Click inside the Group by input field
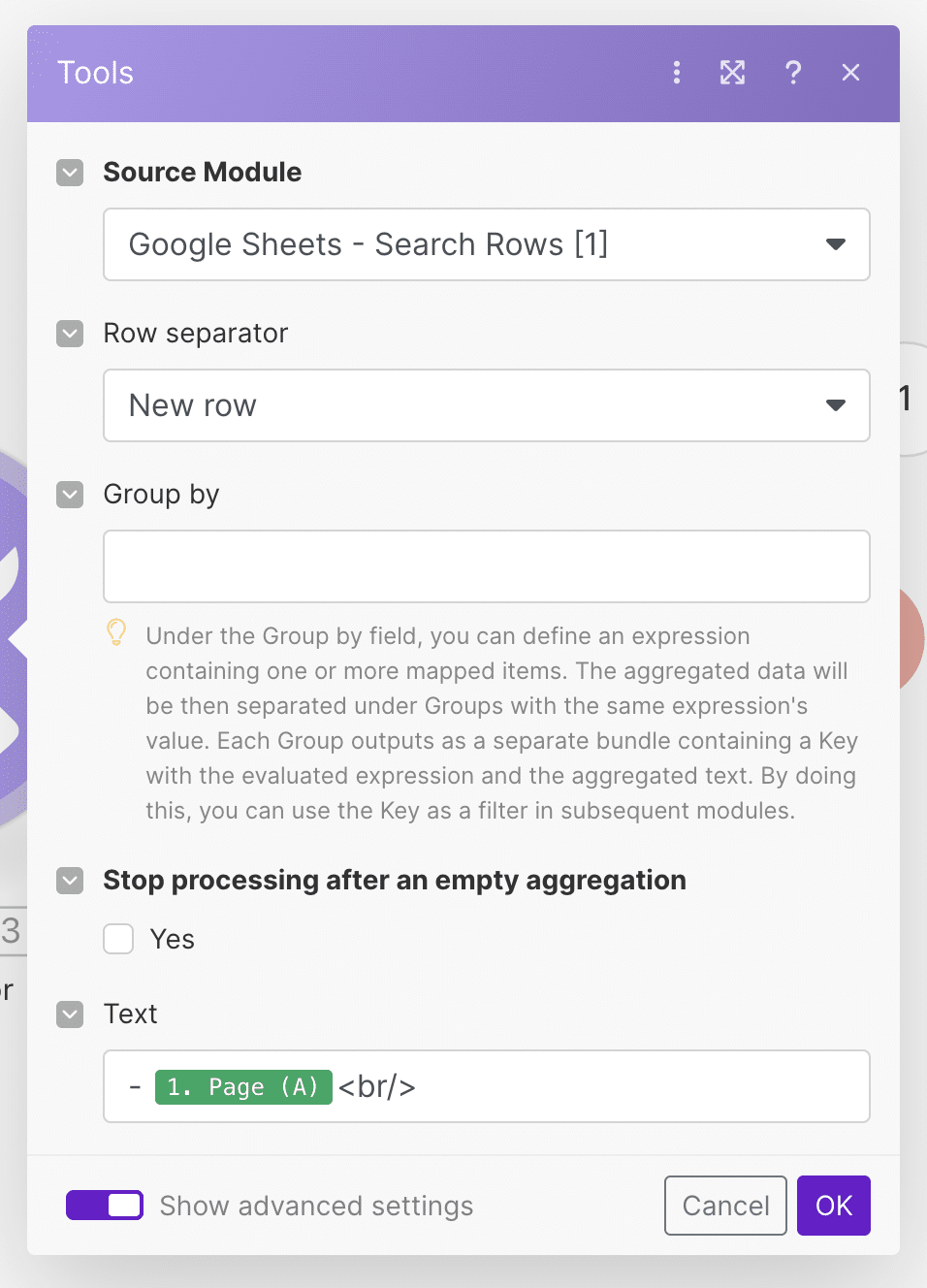 [487, 566]
